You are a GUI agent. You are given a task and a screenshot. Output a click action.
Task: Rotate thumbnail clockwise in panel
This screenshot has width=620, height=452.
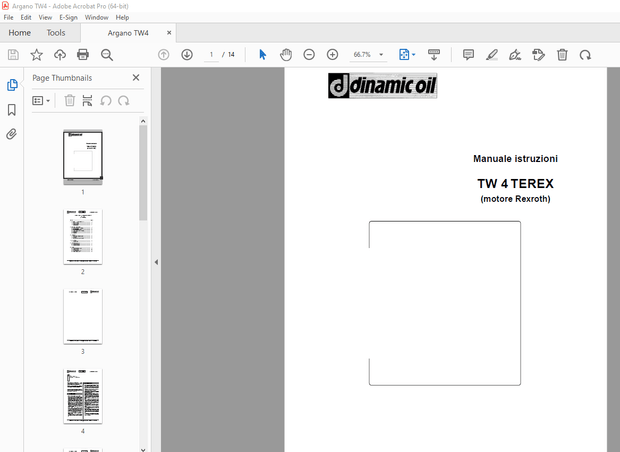pyautogui.click(x=124, y=100)
